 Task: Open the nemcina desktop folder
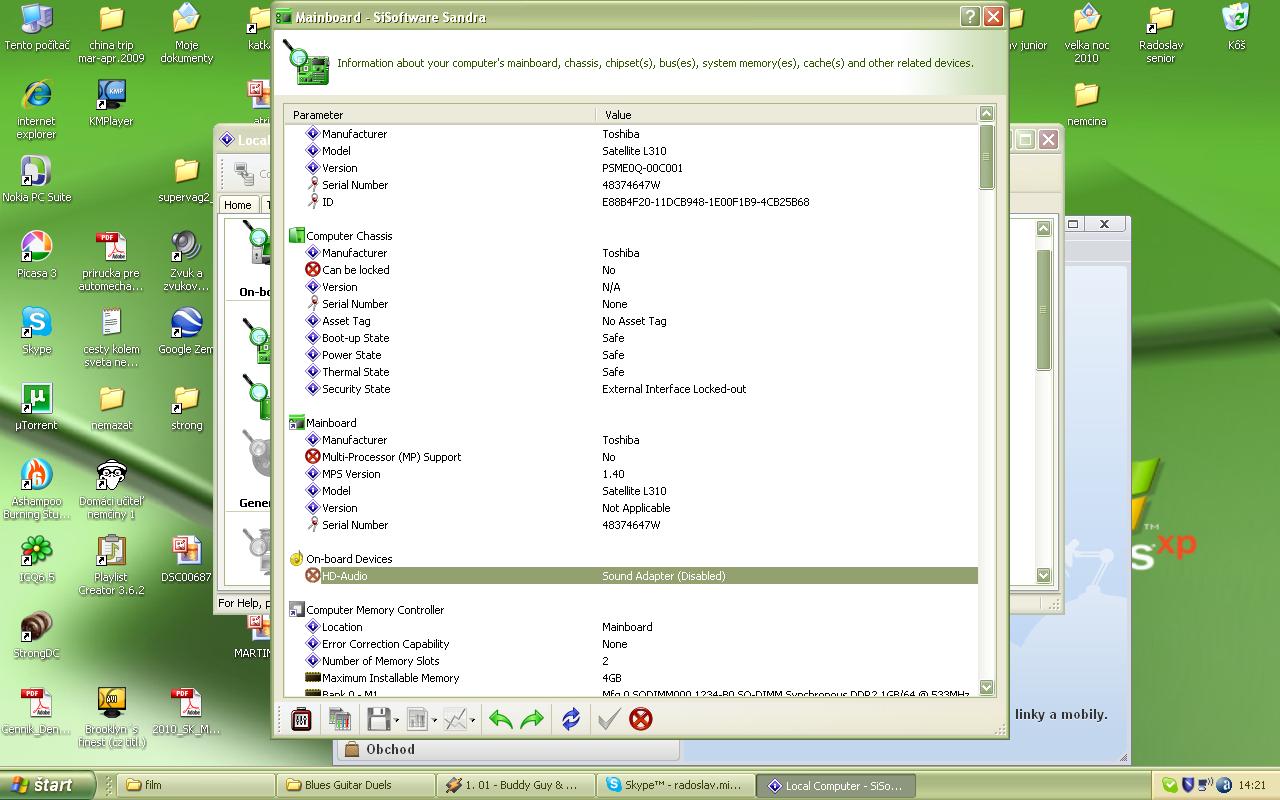click(1086, 104)
